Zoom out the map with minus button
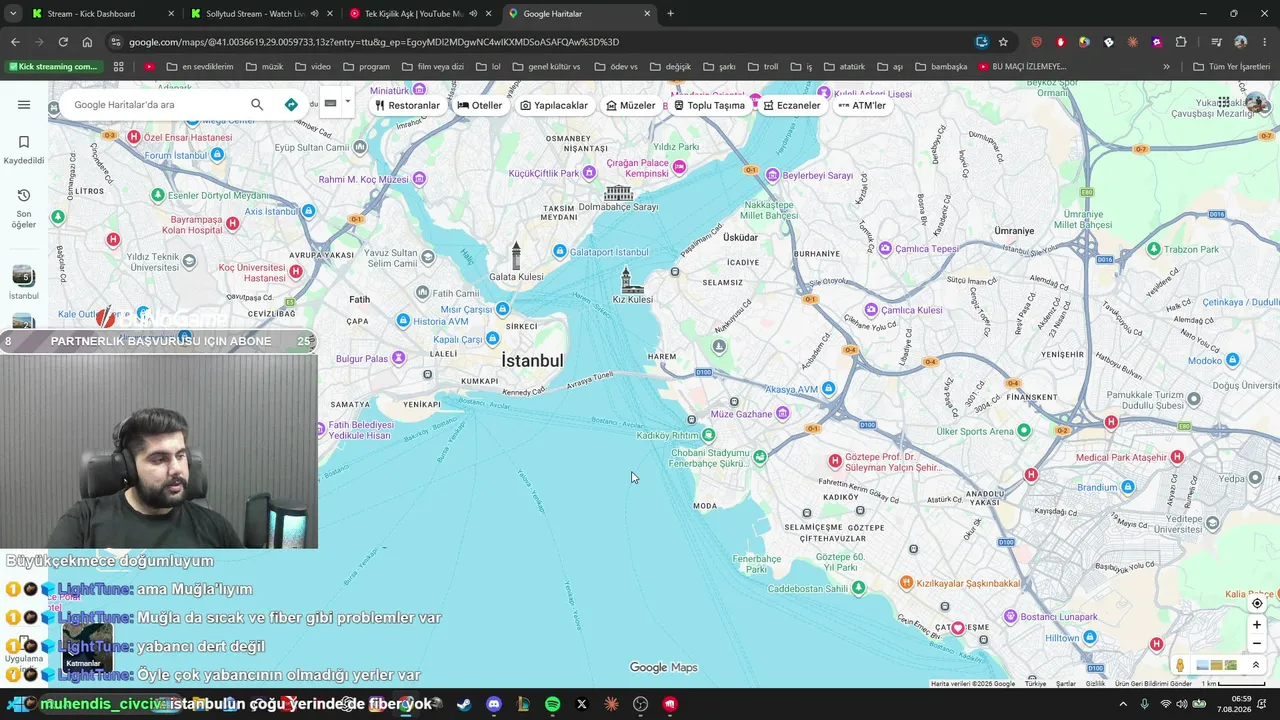 (1257, 643)
